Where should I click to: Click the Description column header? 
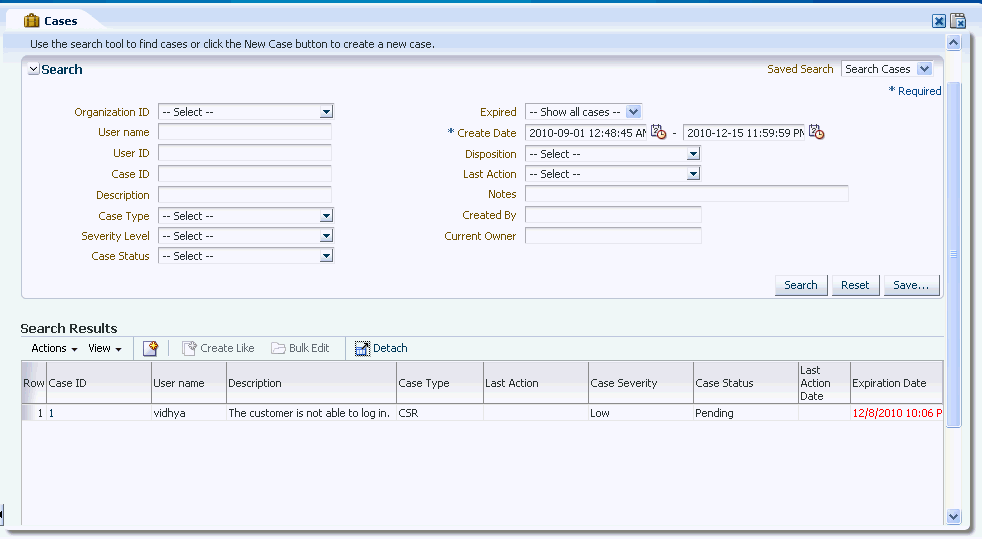311,383
